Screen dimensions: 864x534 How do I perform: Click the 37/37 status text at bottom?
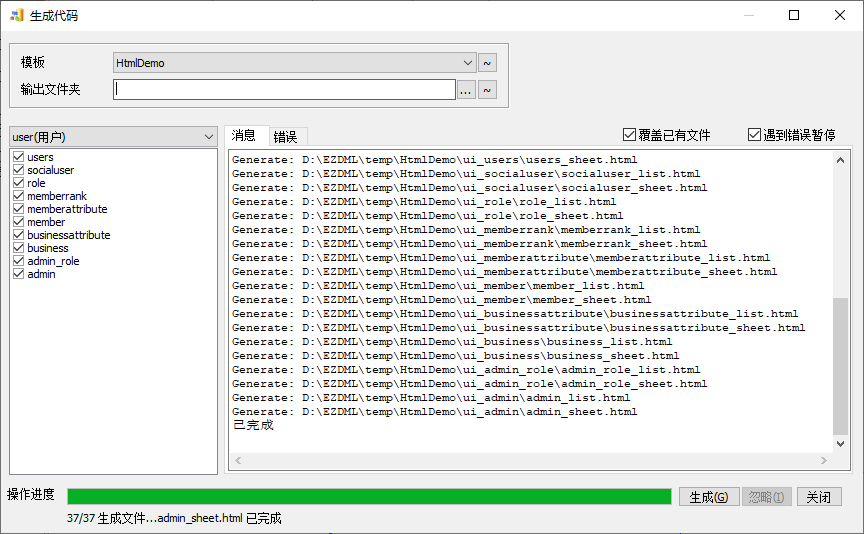pyautogui.click(x=174, y=519)
